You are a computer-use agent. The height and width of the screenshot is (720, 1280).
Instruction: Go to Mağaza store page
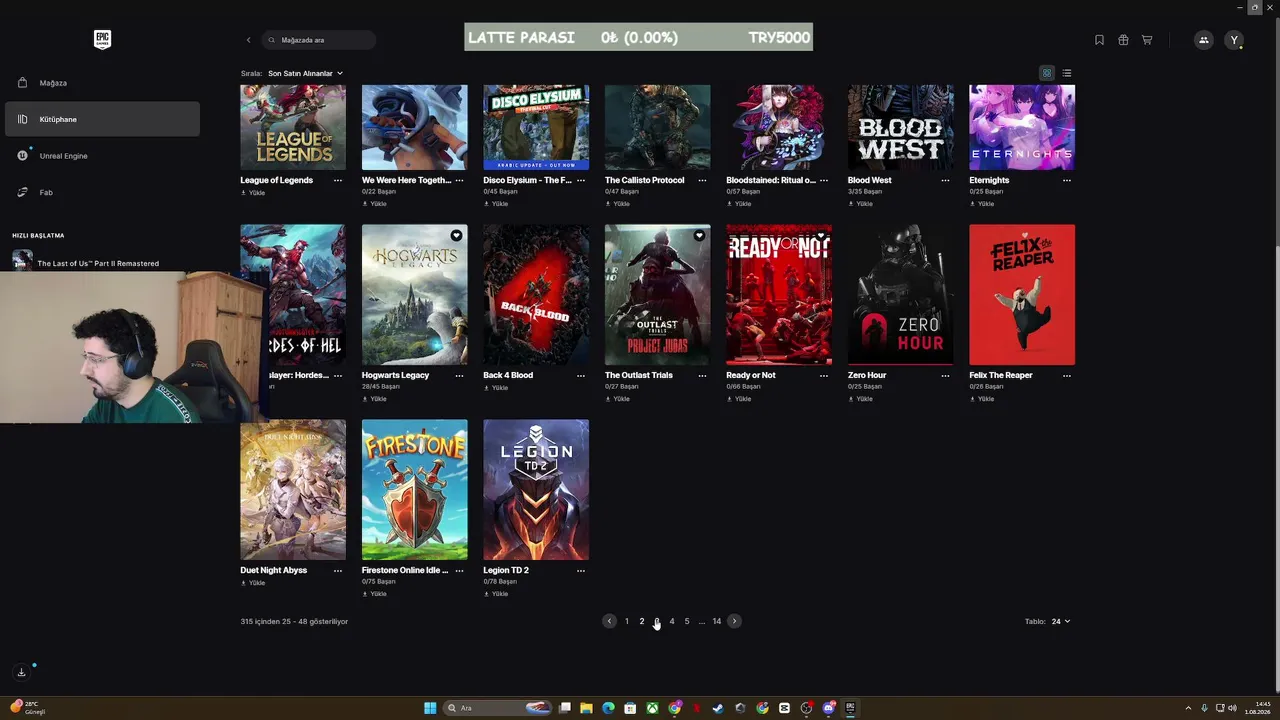click(x=102, y=83)
